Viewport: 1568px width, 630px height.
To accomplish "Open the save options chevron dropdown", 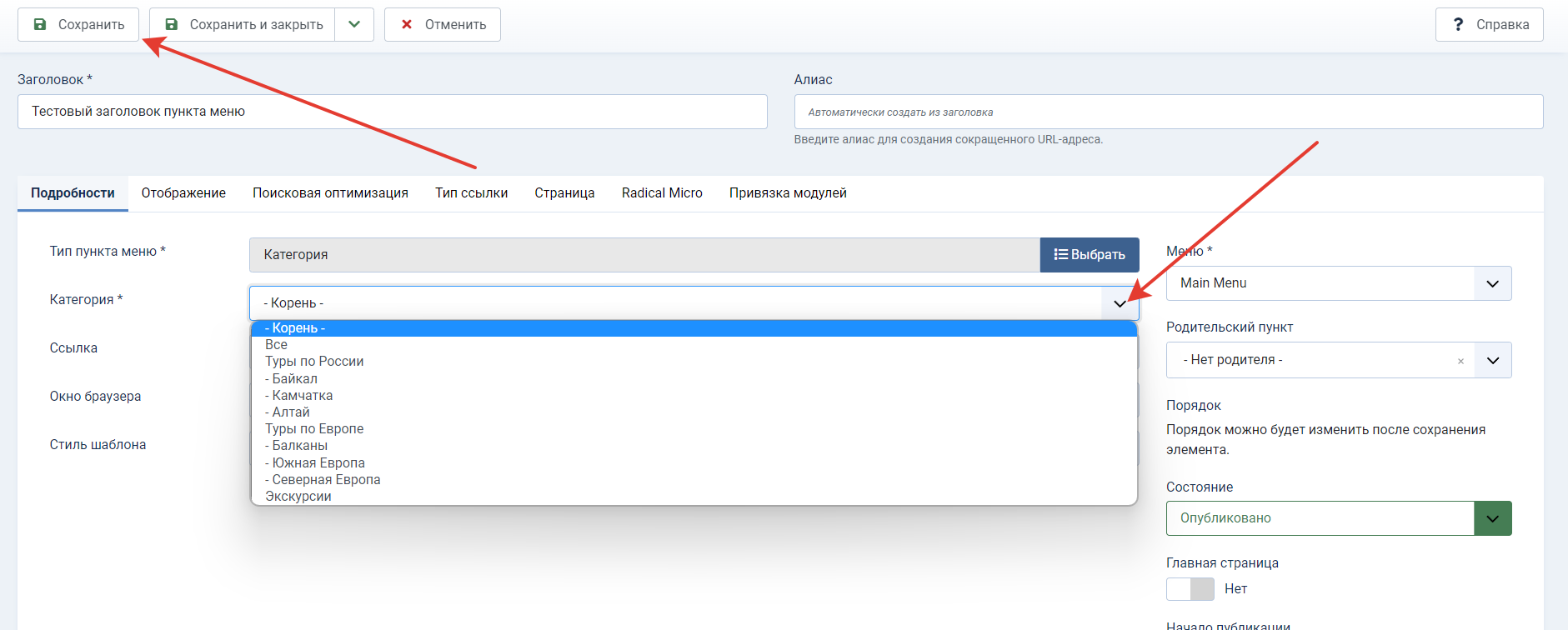I will point(354,24).
